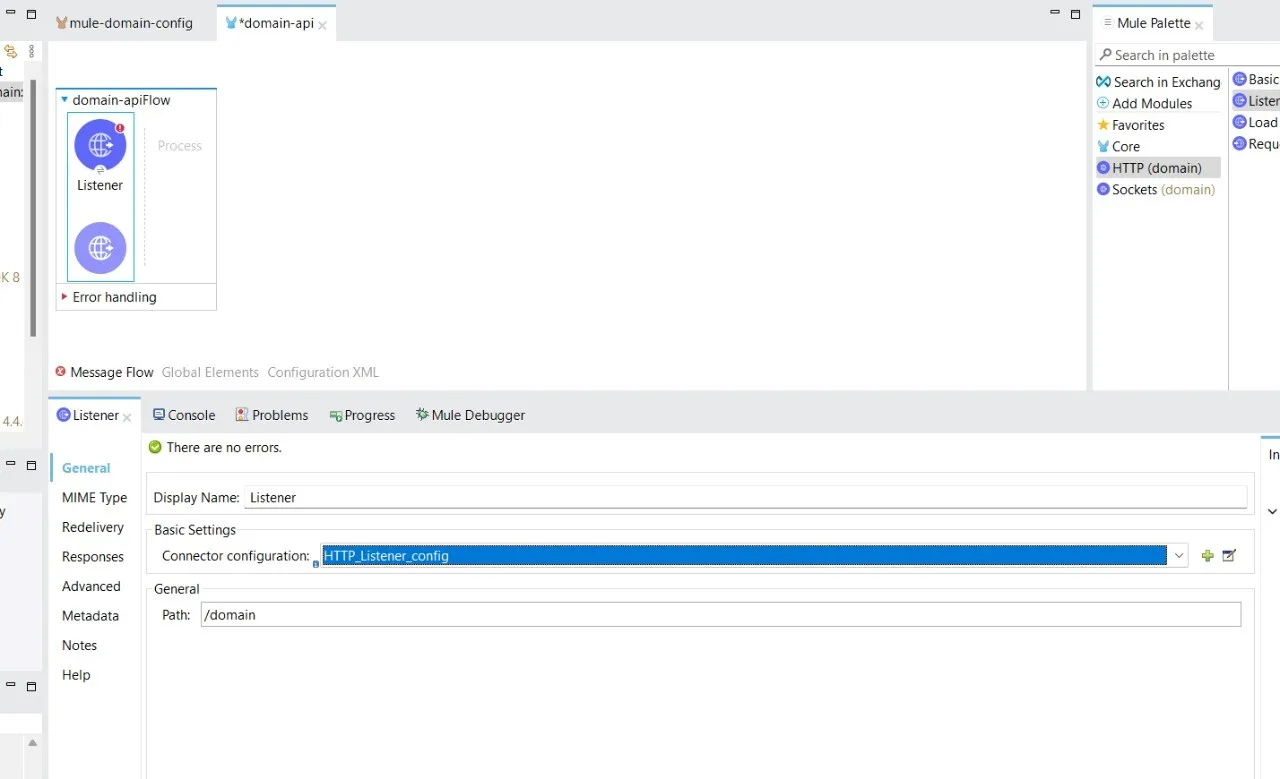This screenshot has height=779, width=1280.
Task: Show Favorites in the Mule Palette
Action: tap(1131, 125)
